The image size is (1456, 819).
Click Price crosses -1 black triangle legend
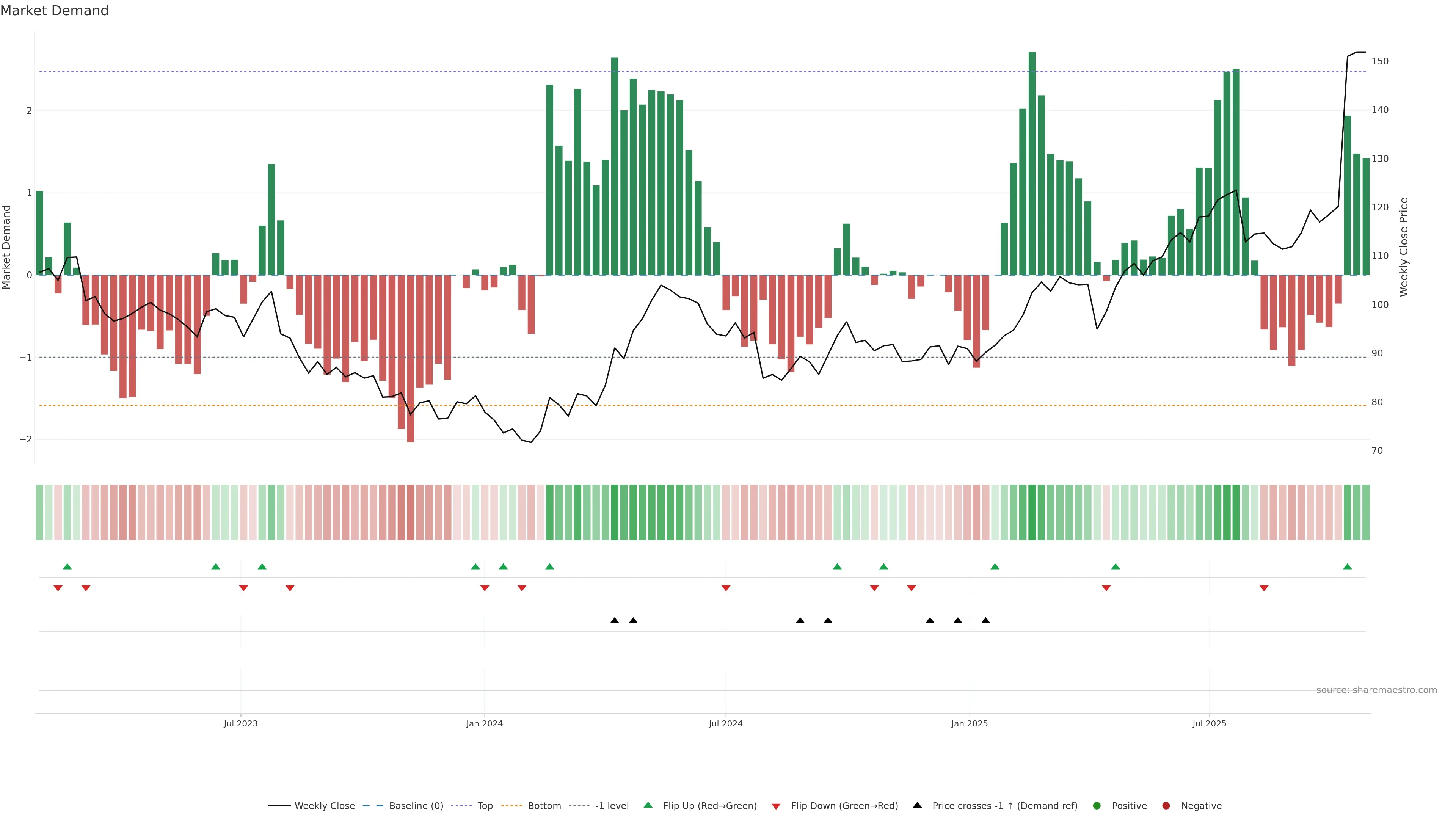coord(917,805)
